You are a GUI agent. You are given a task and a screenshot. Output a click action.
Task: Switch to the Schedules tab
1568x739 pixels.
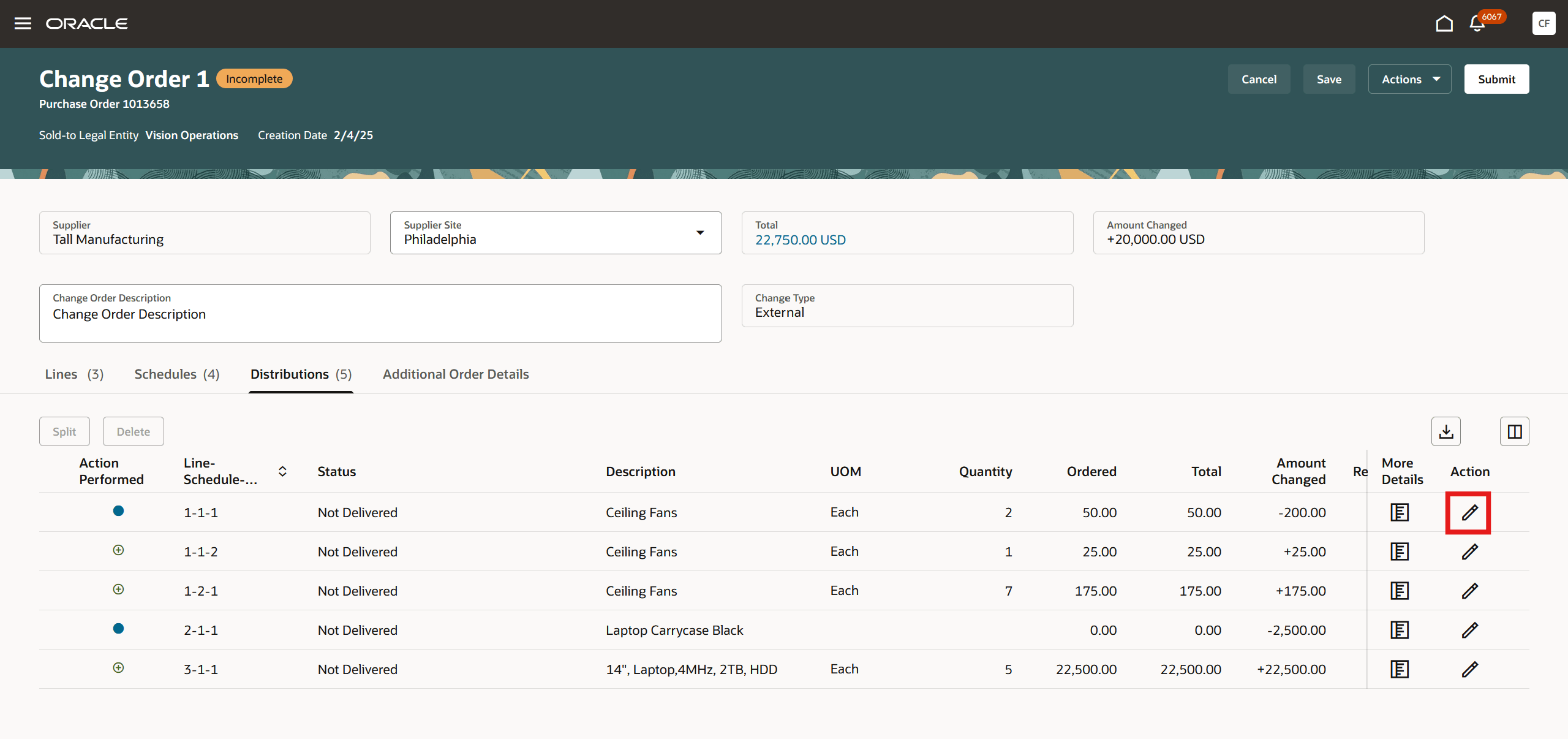[176, 374]
